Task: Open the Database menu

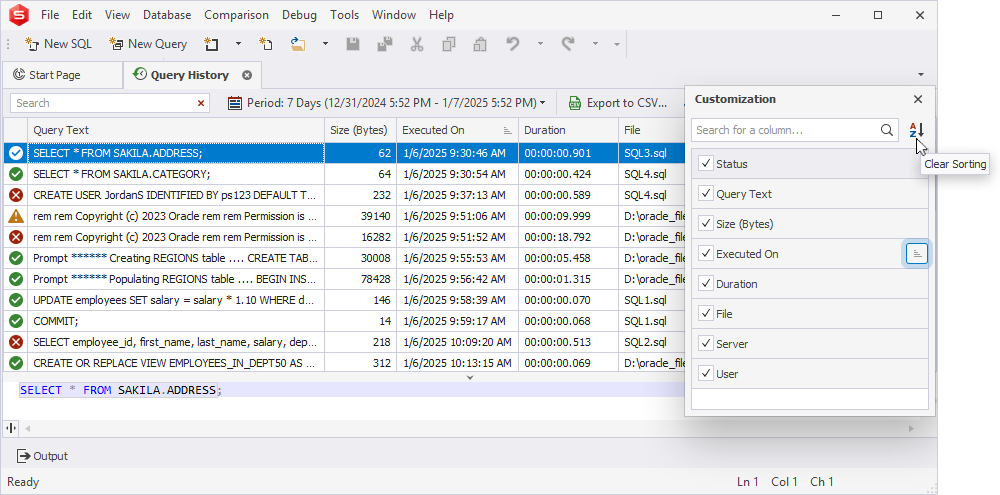Action: 167,15
